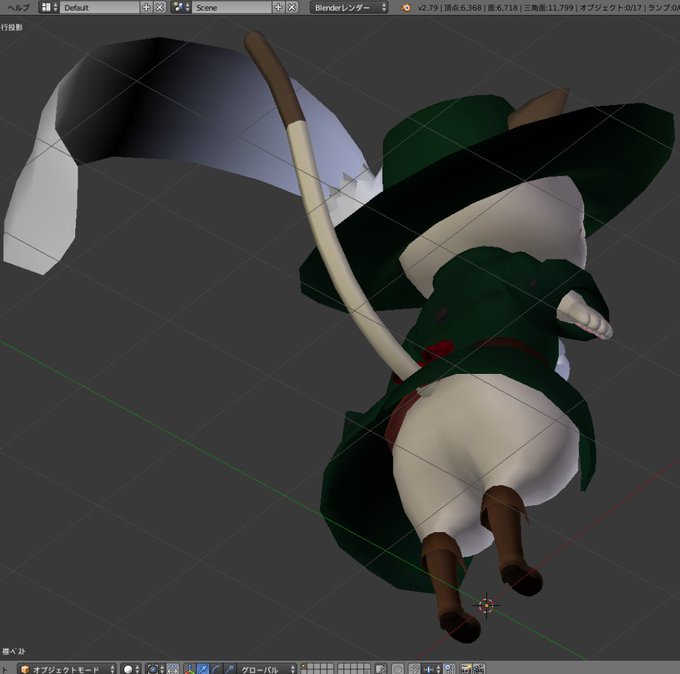Toggle manipulate center points only

coord(173,669)
